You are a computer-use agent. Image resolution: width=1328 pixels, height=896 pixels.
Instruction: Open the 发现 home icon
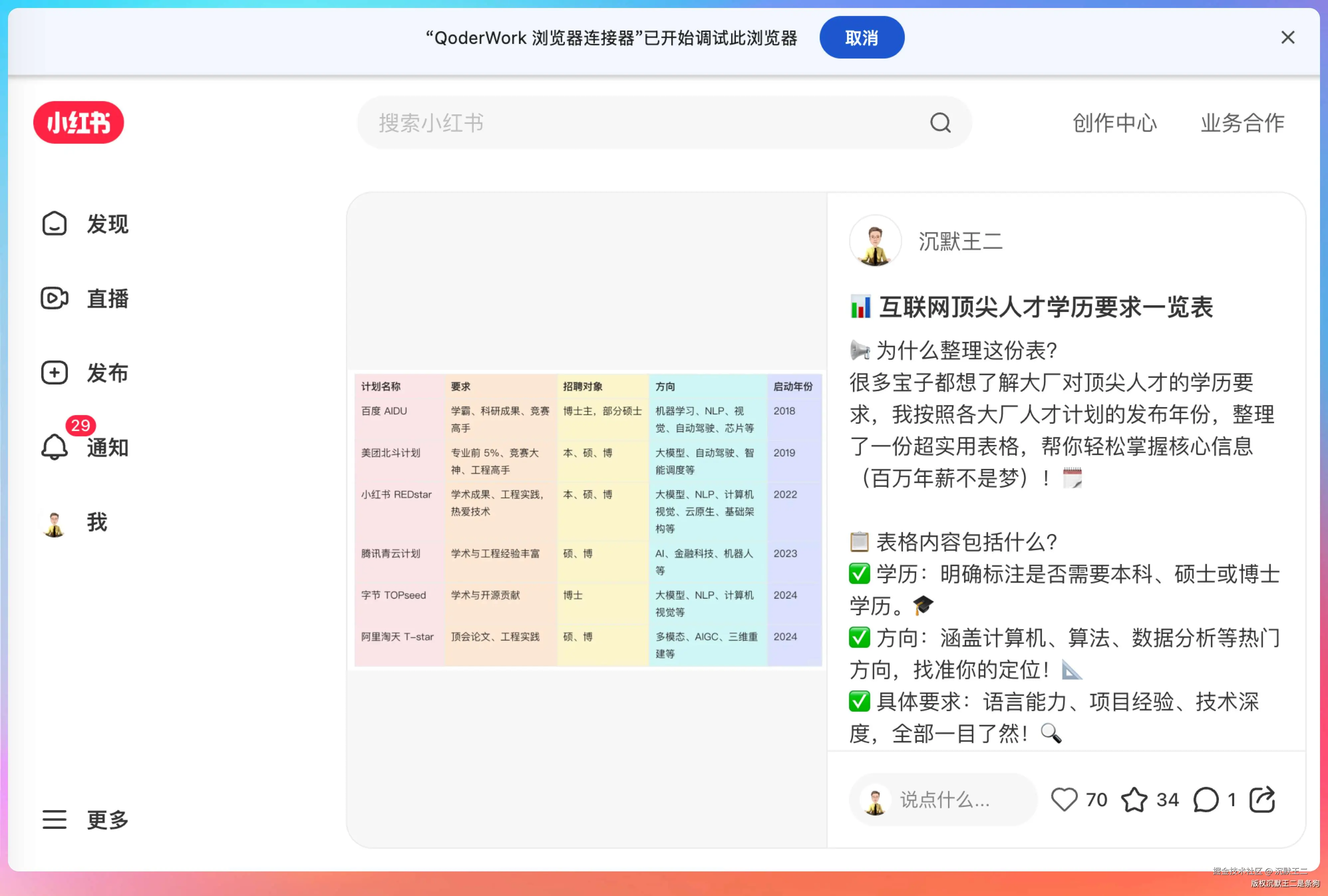pyautogui.click(x=54, y=224)
